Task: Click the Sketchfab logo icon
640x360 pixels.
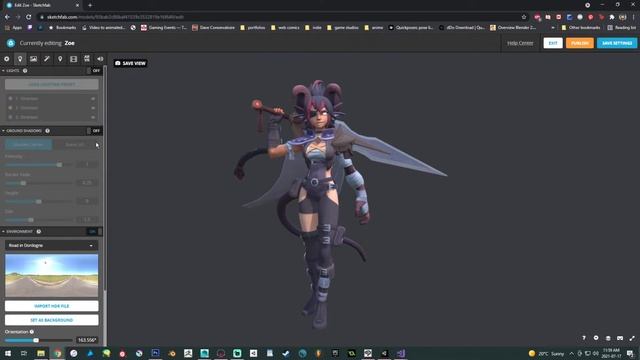Action: (x=11, y=43)
